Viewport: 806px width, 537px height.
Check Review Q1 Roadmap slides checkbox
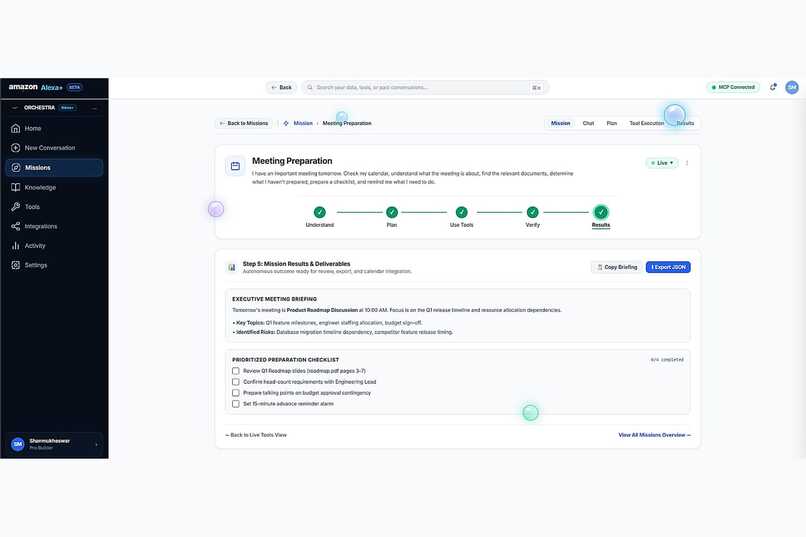point(236,371)
